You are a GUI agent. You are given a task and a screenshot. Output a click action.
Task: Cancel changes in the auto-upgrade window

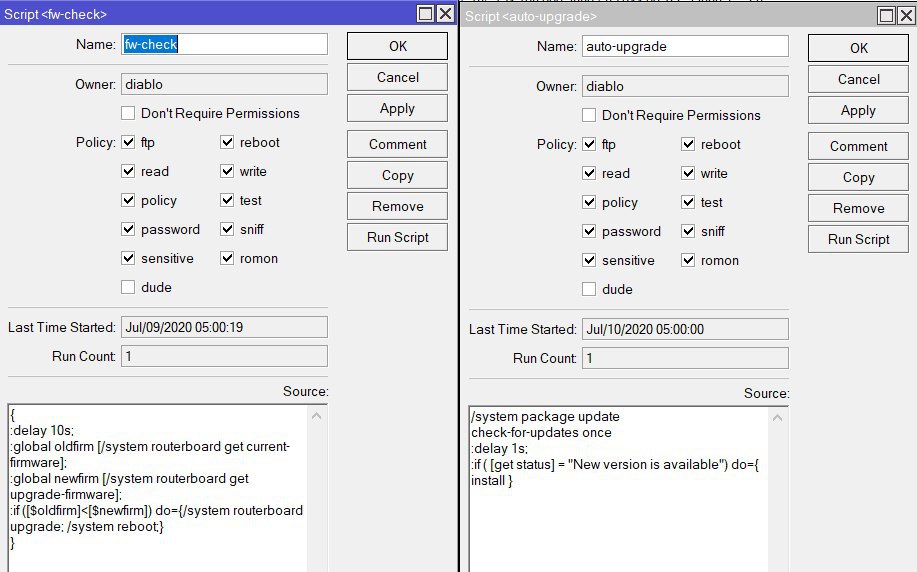pyautogui.click(x=859, y=79)
